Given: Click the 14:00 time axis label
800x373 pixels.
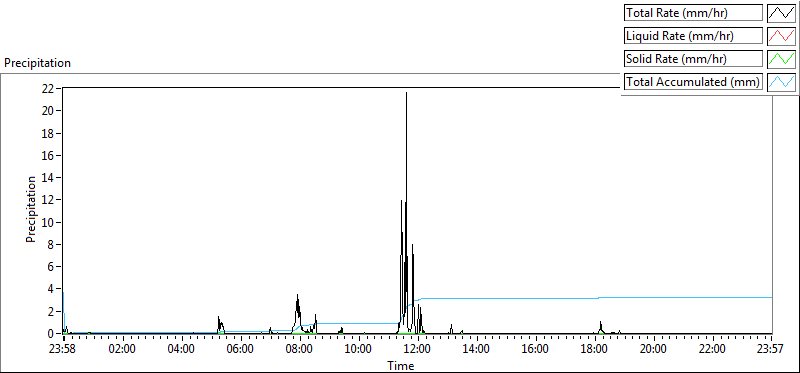Looking at the screenshot, I should 477,350.
